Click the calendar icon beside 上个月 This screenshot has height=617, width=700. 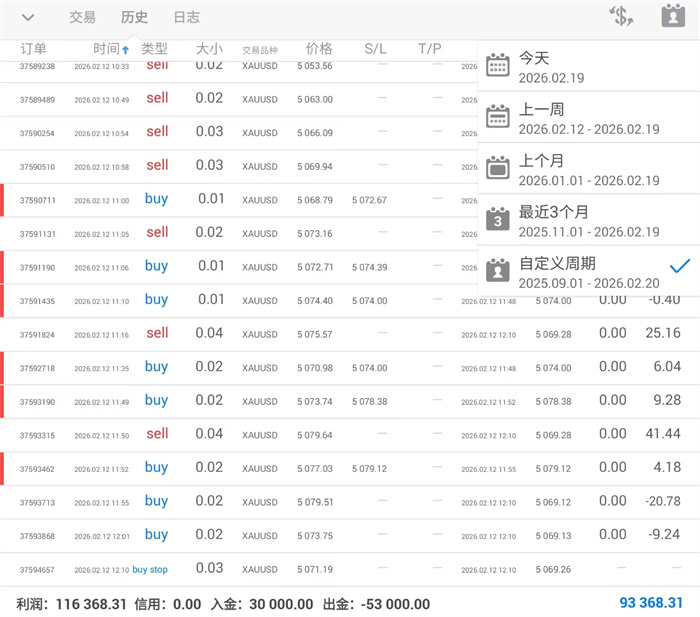pyautogui.click(x=498, y=168)
